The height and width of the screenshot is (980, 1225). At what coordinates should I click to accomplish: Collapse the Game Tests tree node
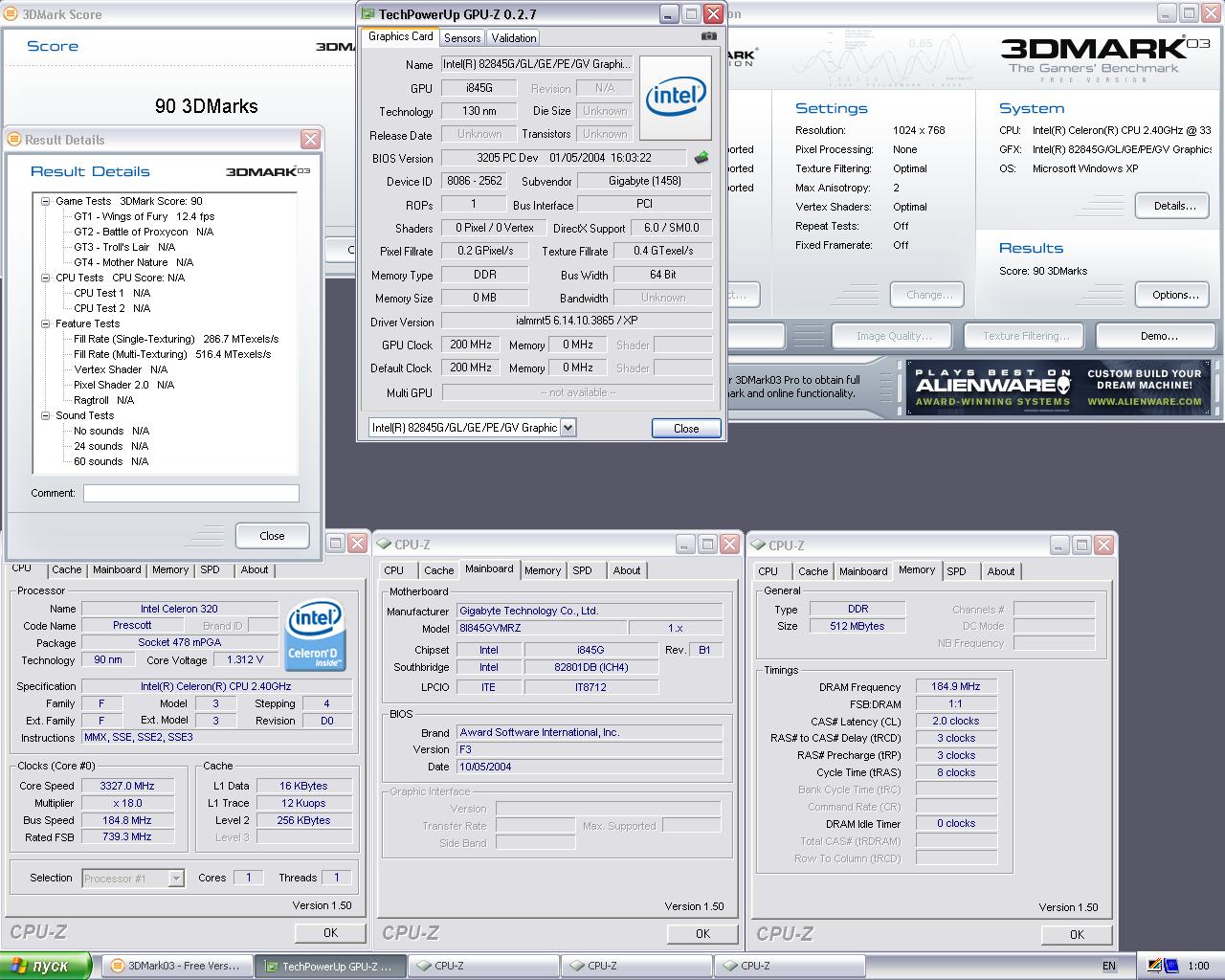coord(45,201)
